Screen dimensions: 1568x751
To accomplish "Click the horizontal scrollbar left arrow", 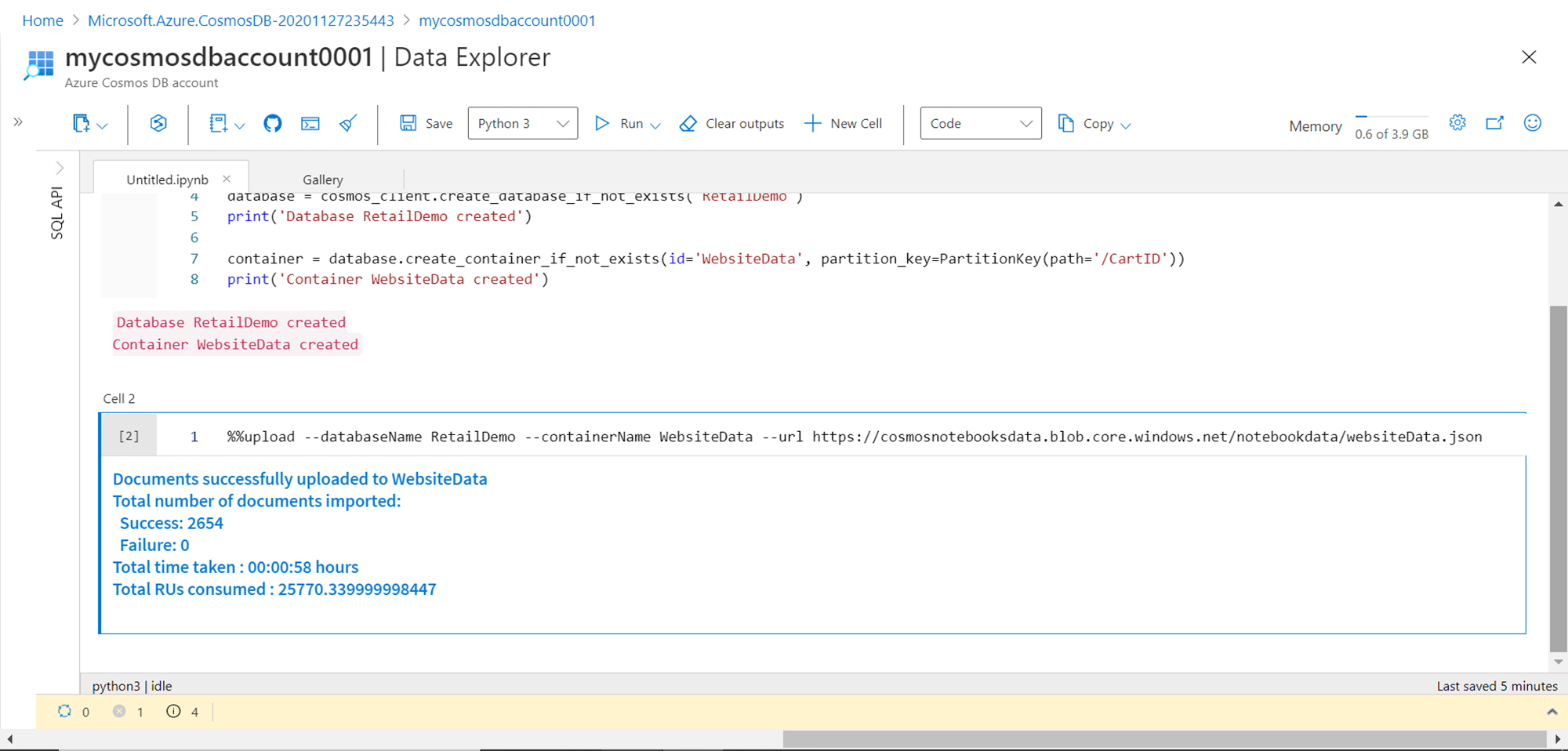I will [9, 739].
